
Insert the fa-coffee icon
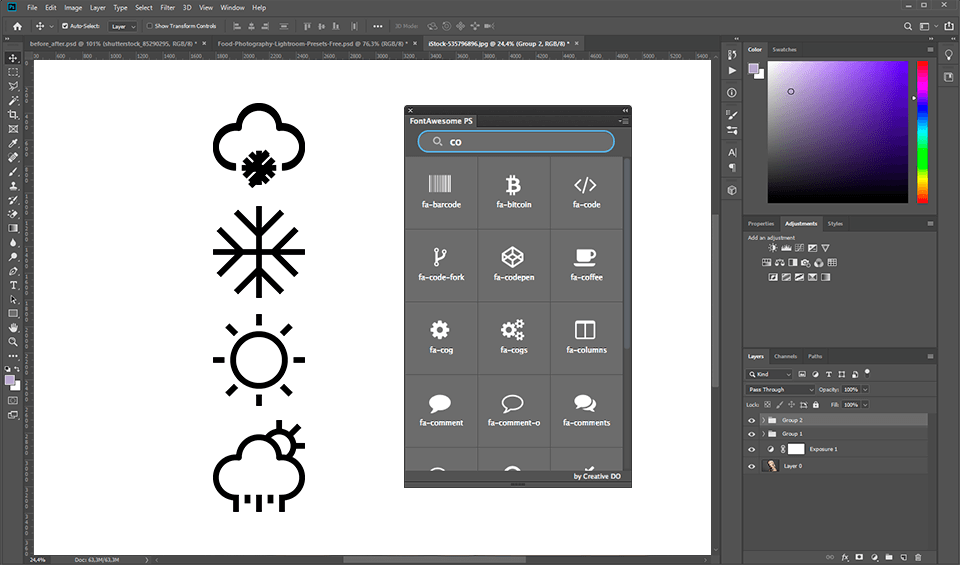pos(586,265)
